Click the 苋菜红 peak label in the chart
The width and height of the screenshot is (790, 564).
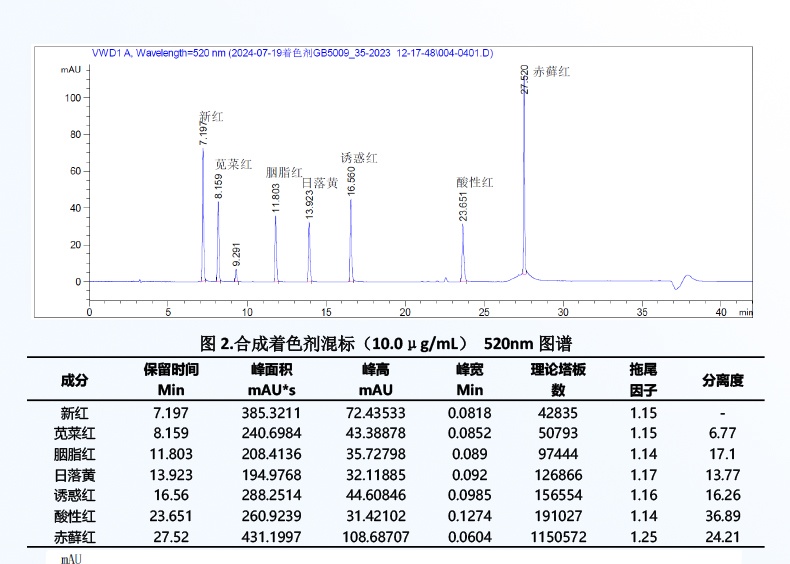point(234,163)
